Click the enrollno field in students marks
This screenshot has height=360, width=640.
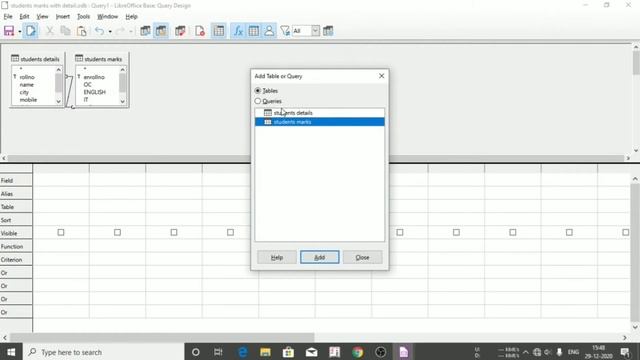coord(94,77)
